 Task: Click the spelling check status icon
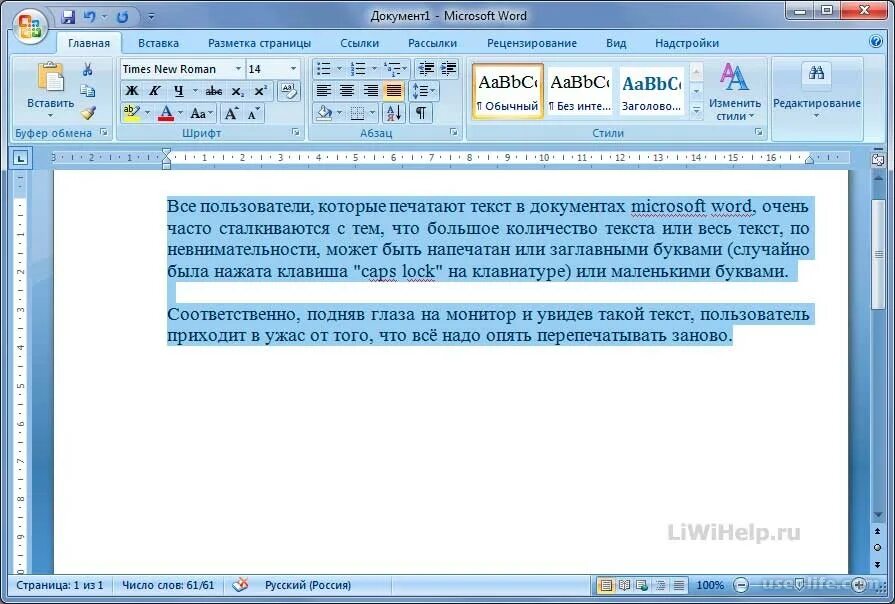(241, 585)
